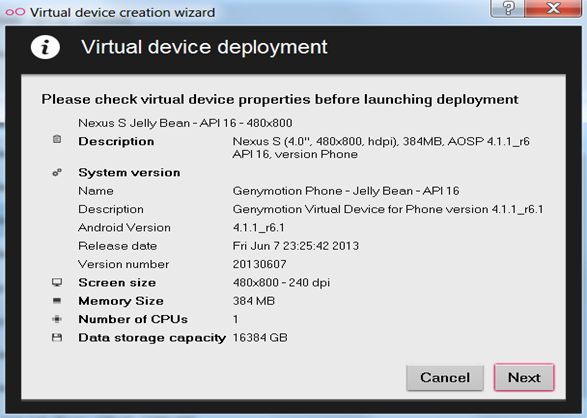Image resolution: width=587 pixels, height=418 pixels.
Task: Click the version number '20130607'
Action: point(259,264)
